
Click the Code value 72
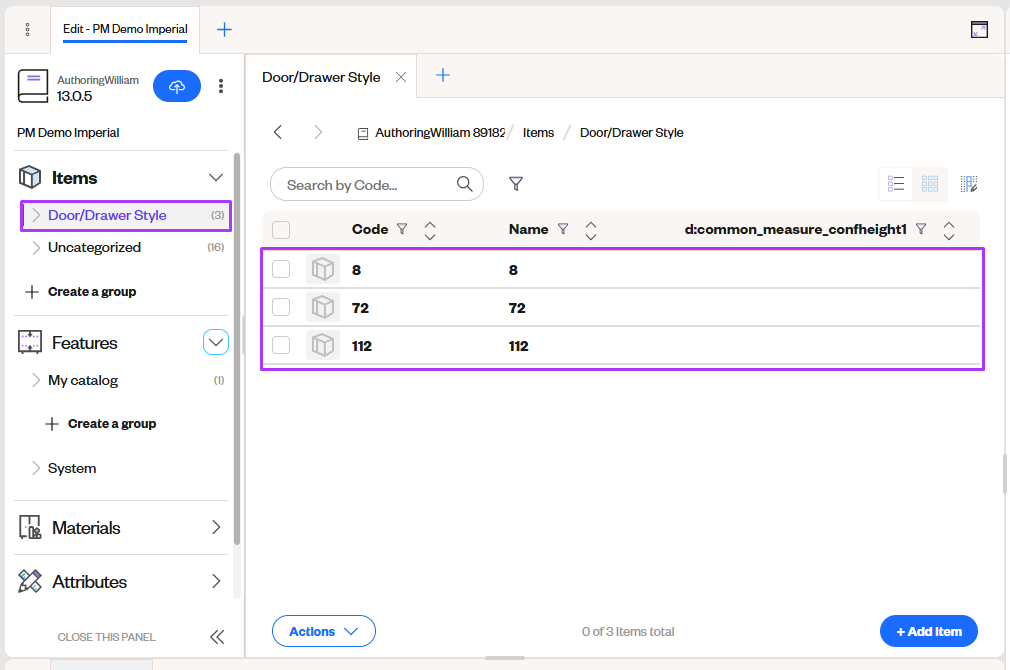360,308
